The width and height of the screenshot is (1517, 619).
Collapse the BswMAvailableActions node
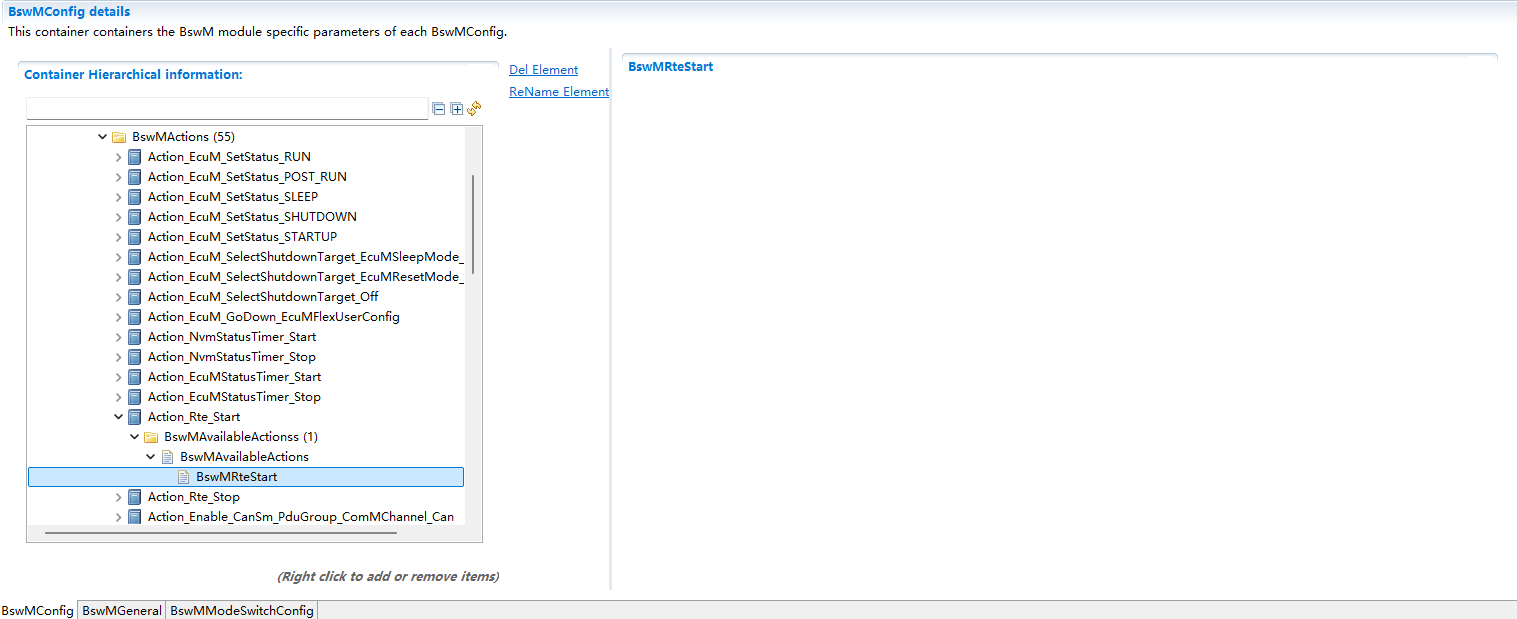pos(151,457)
